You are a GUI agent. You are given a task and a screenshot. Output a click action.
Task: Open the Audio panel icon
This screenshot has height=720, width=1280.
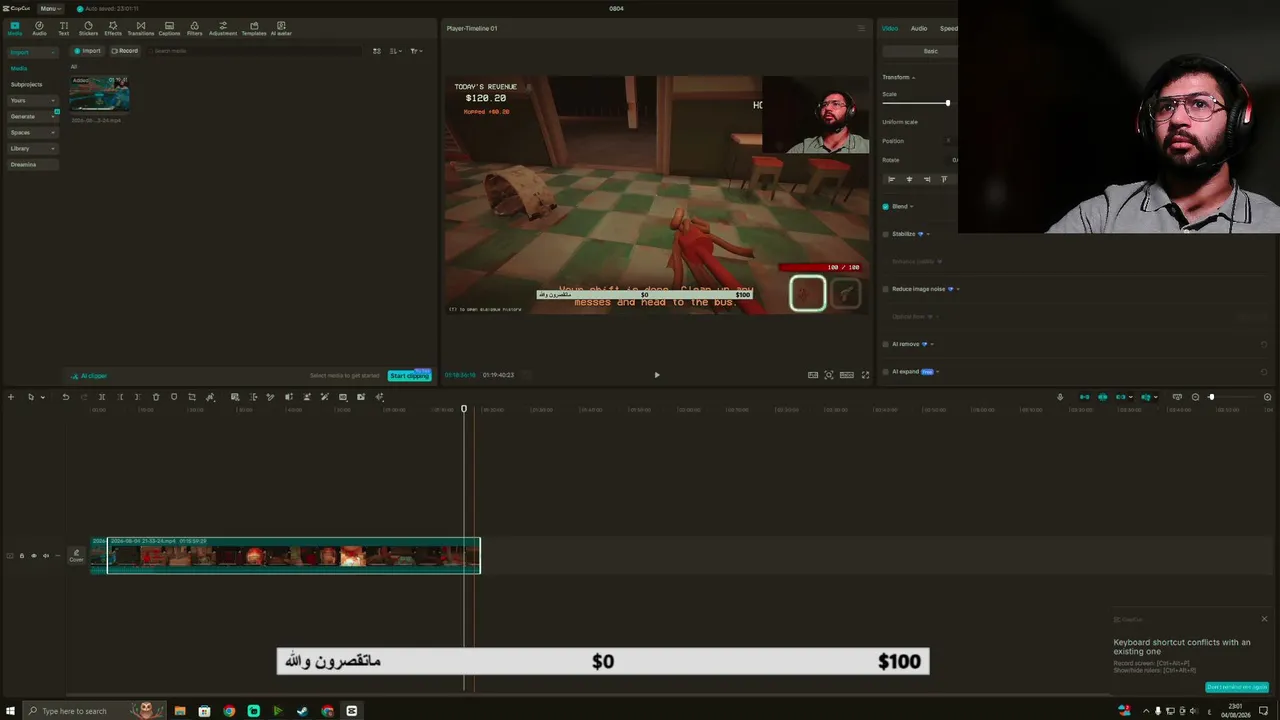click(39, 28)
